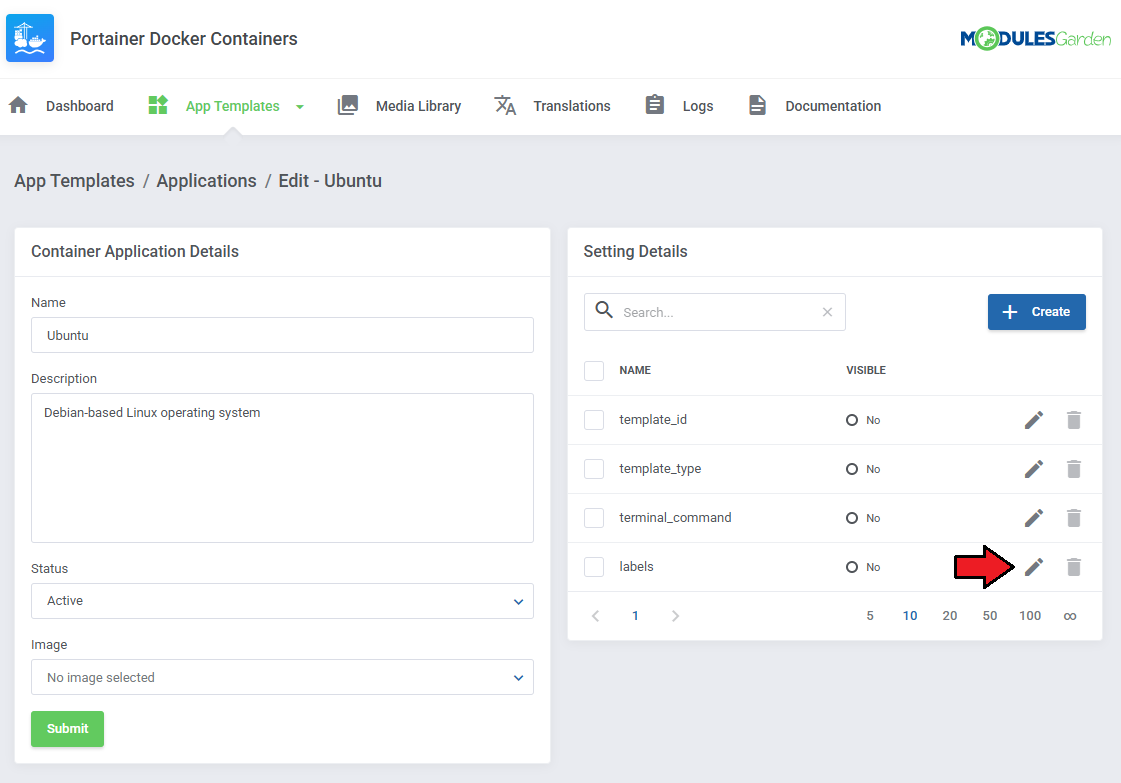The height and width of the screenshot is (783, 1121).
Task: Delete the labels setting
Action: coord(1074,567)
